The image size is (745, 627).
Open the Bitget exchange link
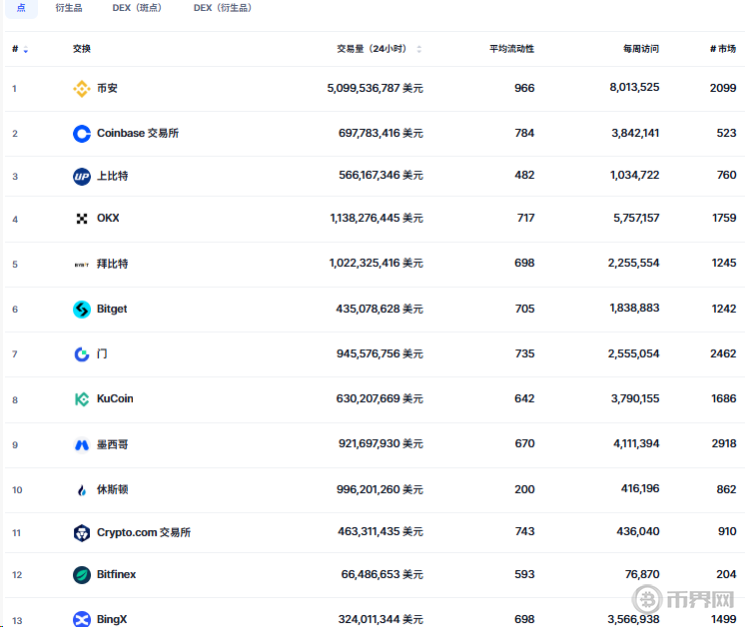(x=112, y=309)
